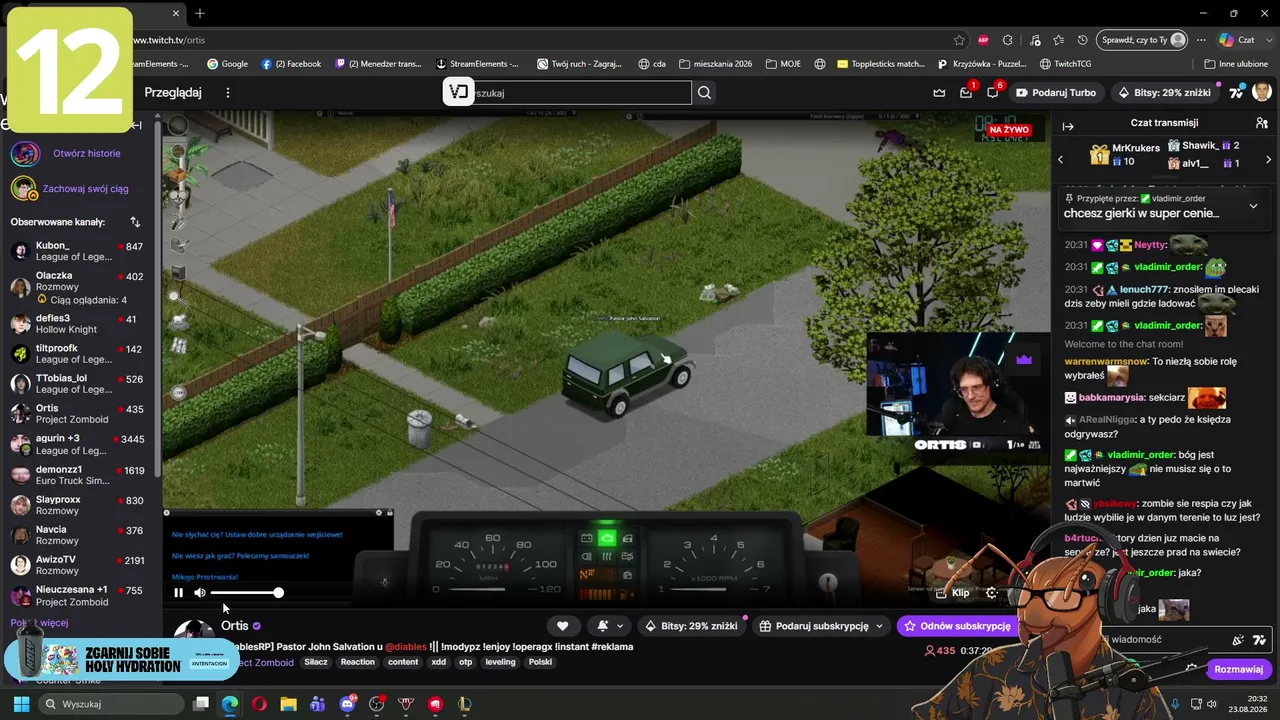Show next gift leaderboard entry arrow
This screenshot has width=1280, height=720.
(x=1268, y=159)
